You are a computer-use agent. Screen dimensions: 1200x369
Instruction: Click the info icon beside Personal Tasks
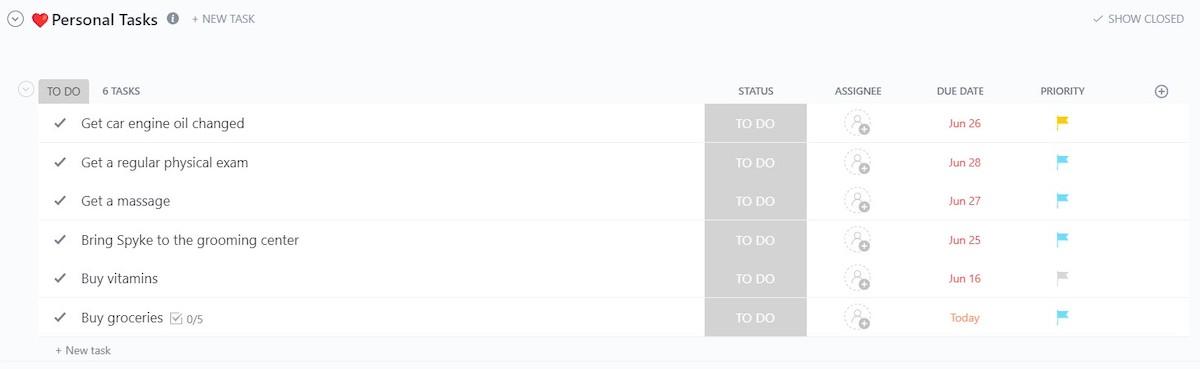(173, 18)
